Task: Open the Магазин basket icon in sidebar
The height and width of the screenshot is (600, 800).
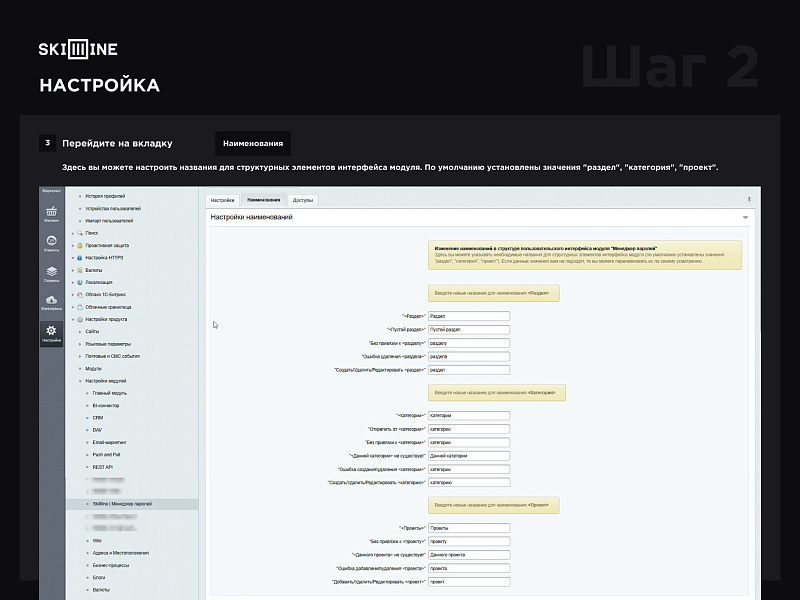Action: (x=51, y=212)
